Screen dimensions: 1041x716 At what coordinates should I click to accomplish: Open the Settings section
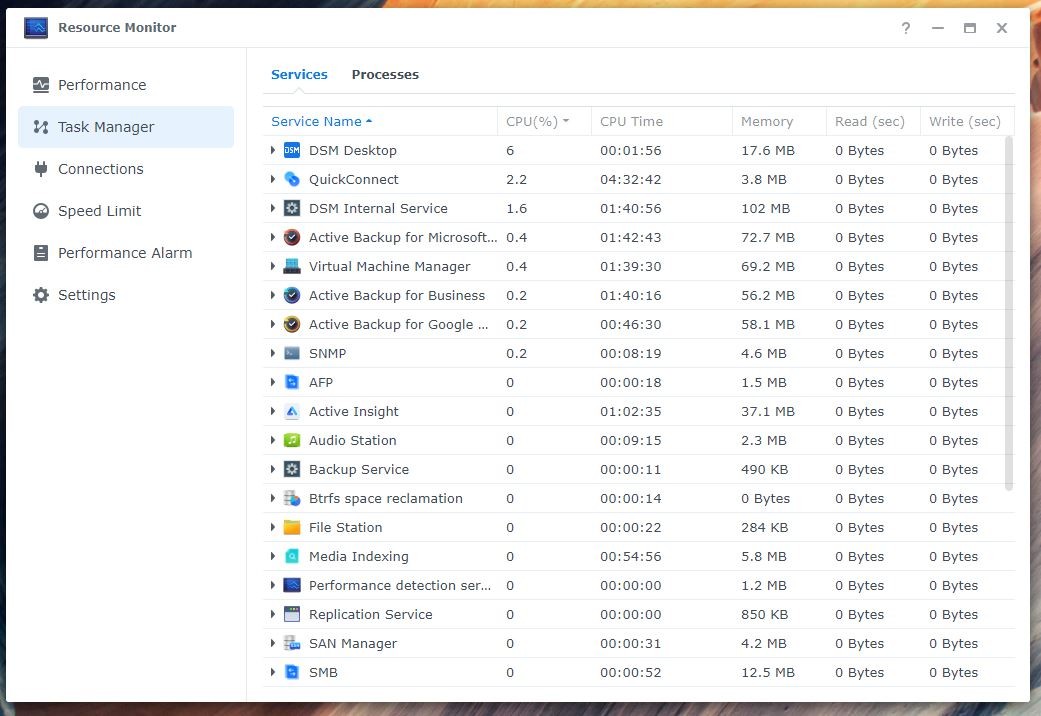pos(126,295)
